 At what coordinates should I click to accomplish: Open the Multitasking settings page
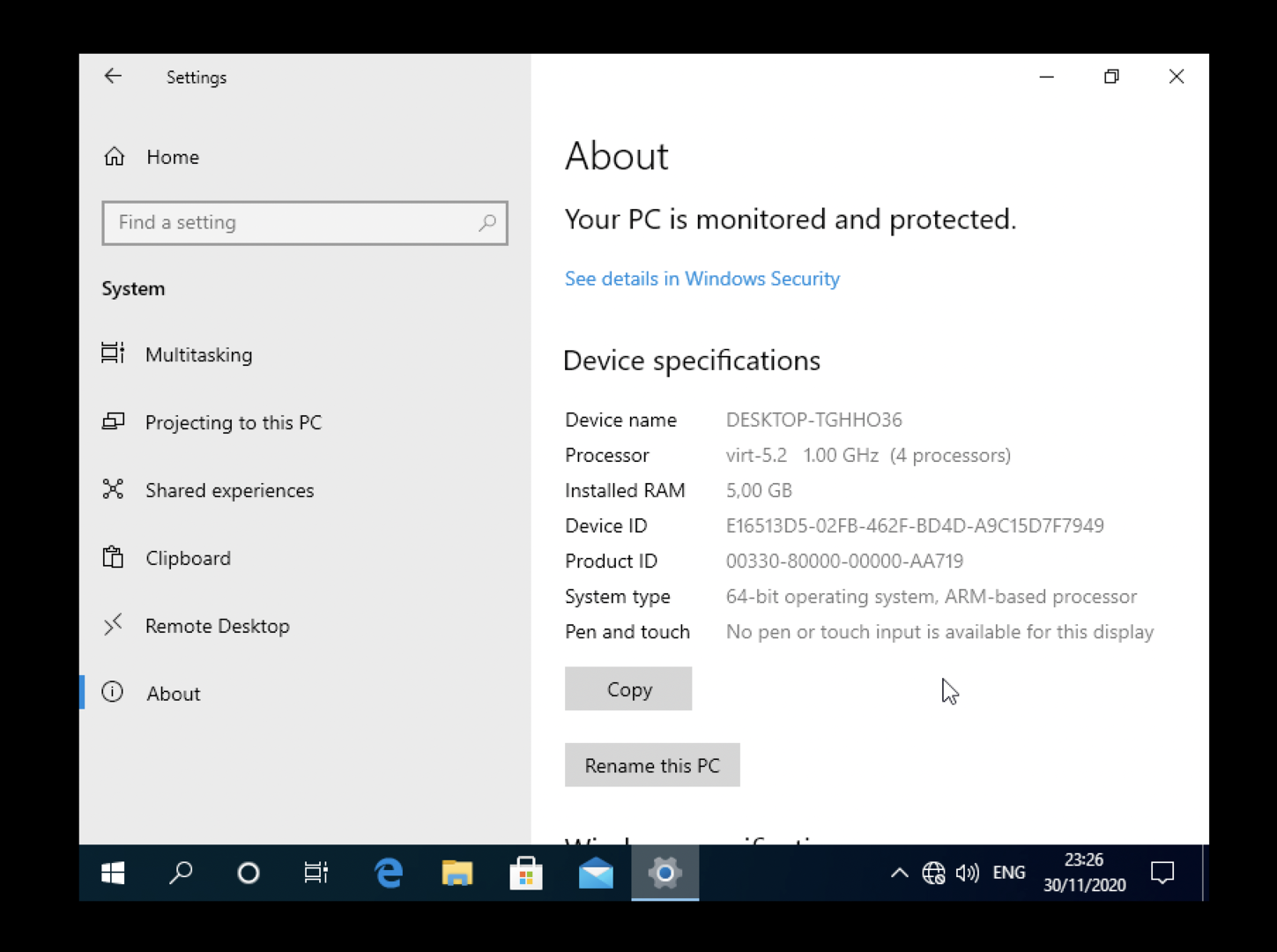198,354
